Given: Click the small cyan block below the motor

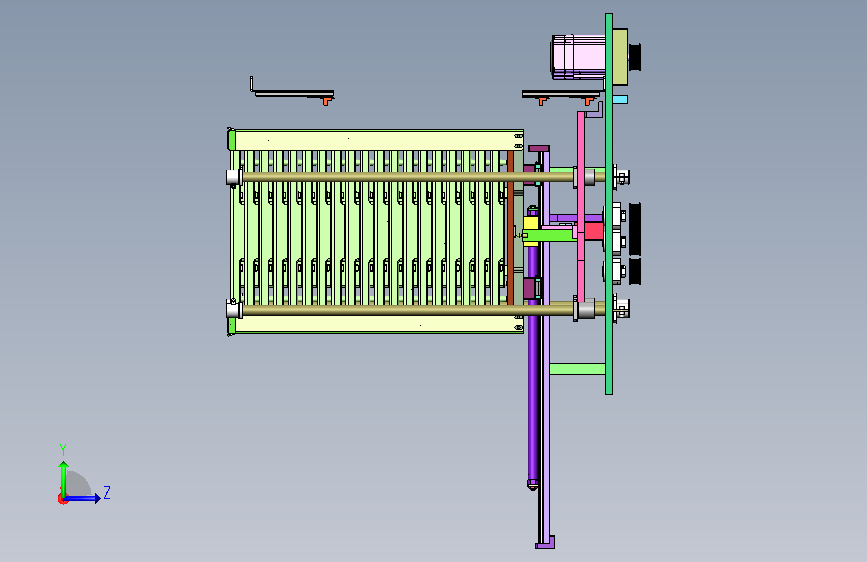Looking at the screenshot, I should pos(620,100).
